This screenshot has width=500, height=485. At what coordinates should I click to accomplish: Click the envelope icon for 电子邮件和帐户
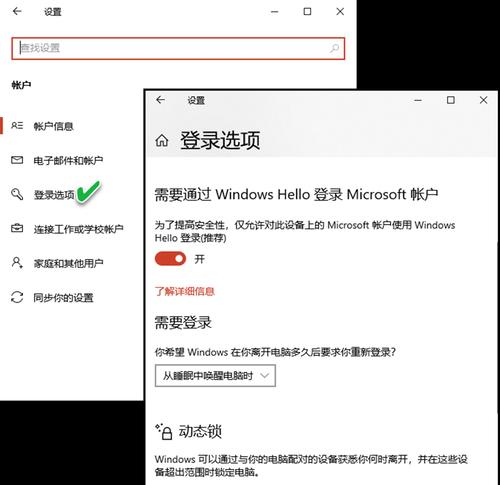coord(17,160)
